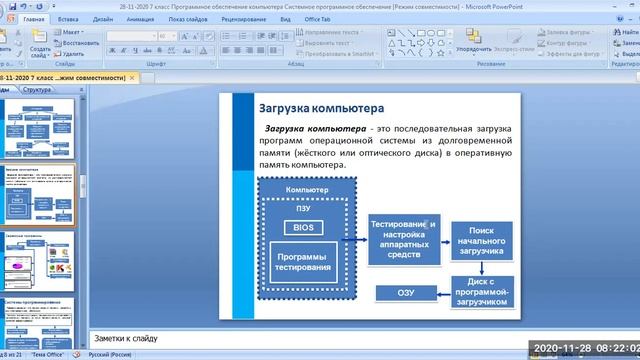Open the Вставка ribbon tab

click(x=68, y=19)
